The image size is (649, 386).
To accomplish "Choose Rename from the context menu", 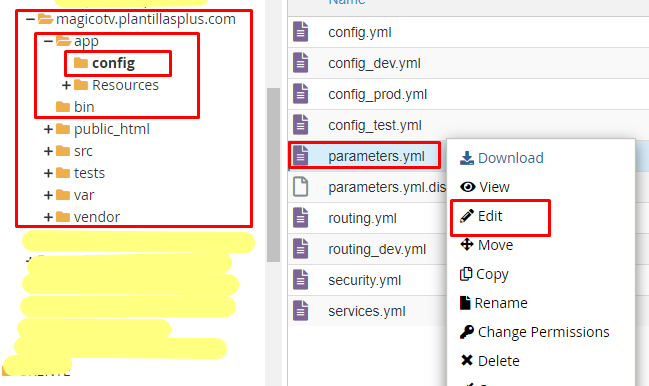I will point(493,303).
